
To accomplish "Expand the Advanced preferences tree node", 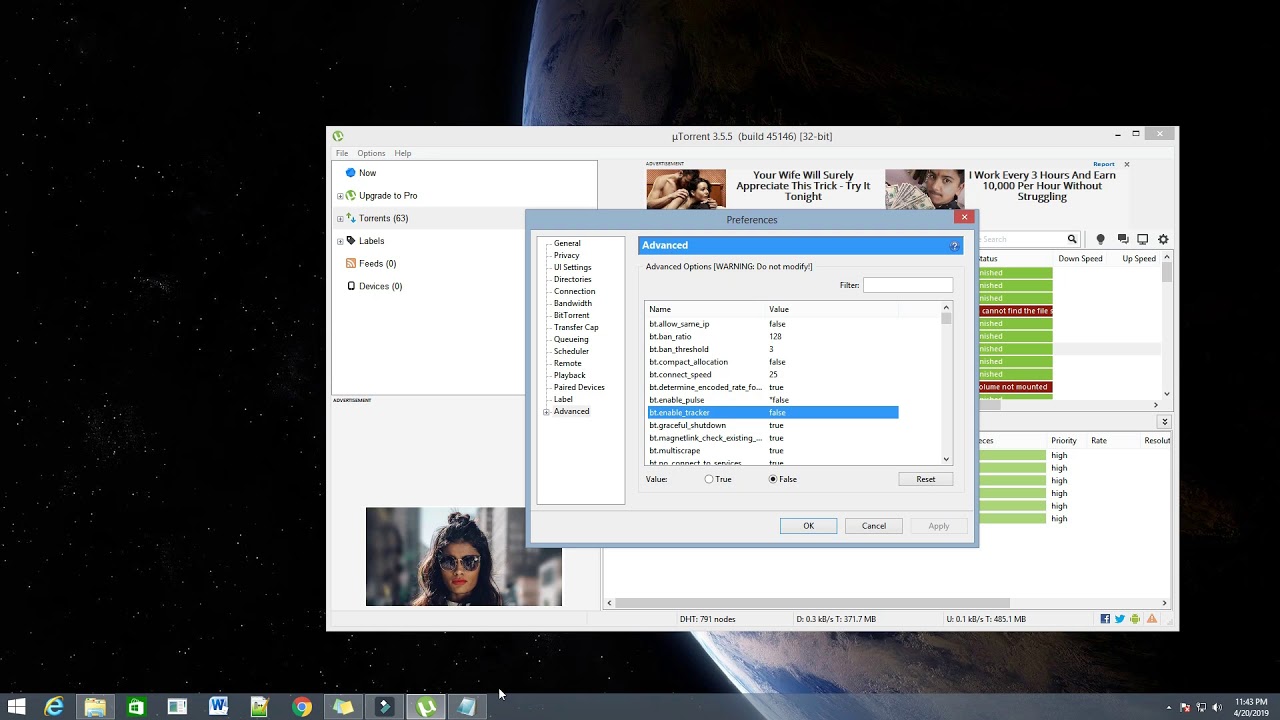I will pos(546,412).
